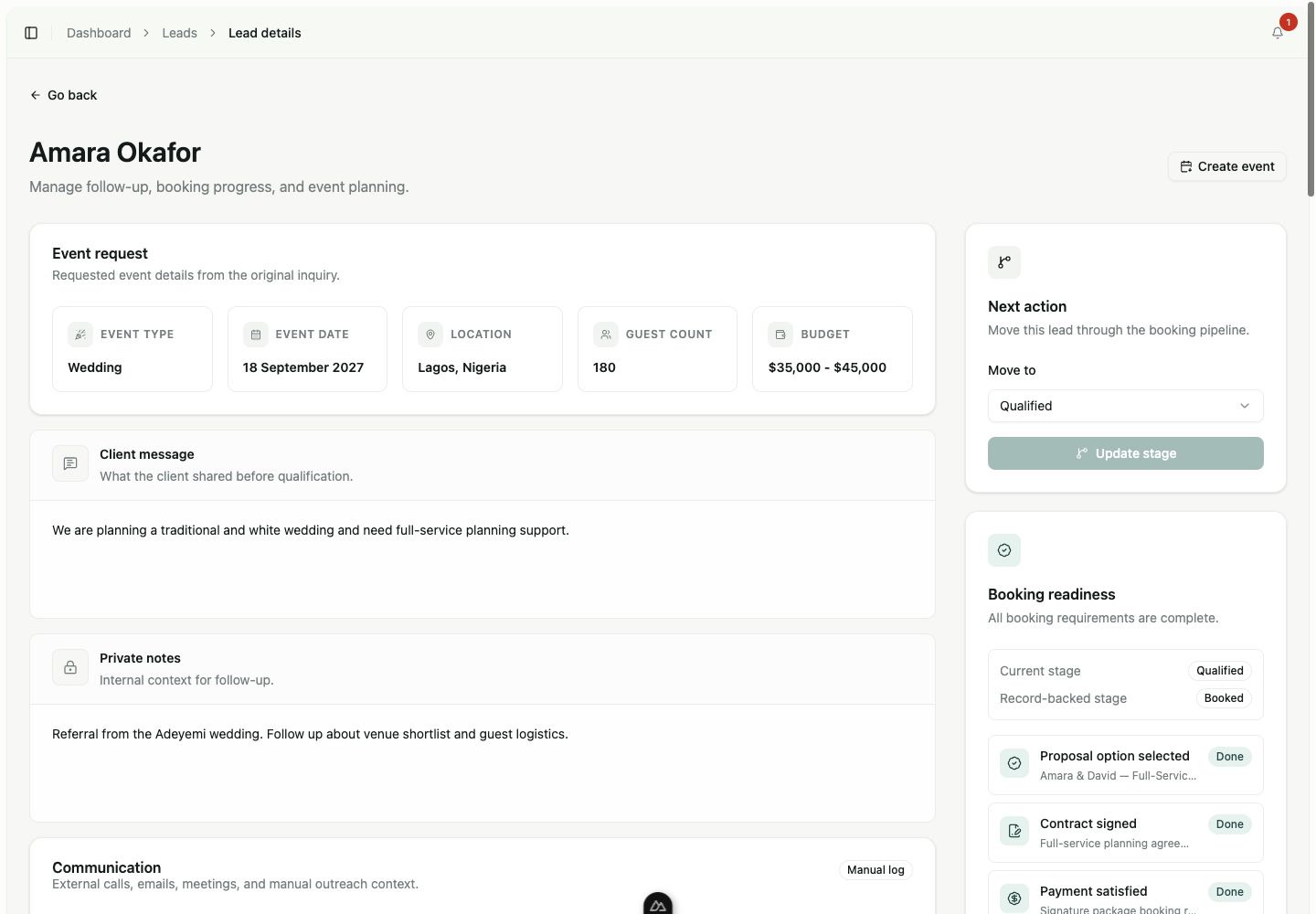Image resolution: width=1316 pixels, height=914 pixels.
Task: Click the round logo badge at page bottom
Action: pyautogui.click(x=658, y=904)
